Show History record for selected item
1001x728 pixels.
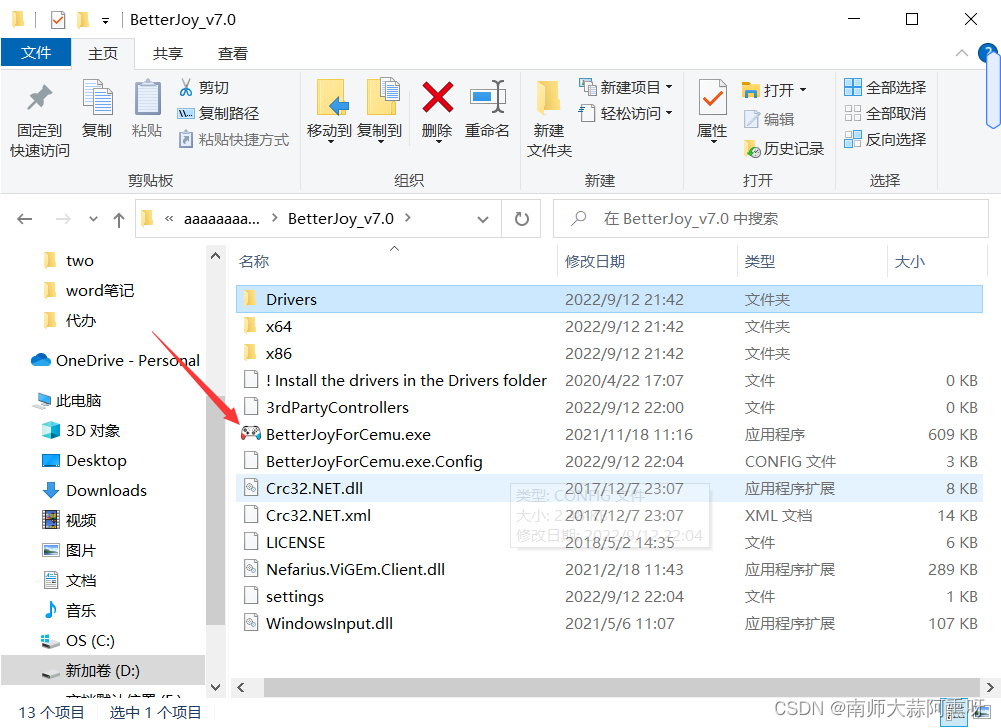click(x=784, y=149)
